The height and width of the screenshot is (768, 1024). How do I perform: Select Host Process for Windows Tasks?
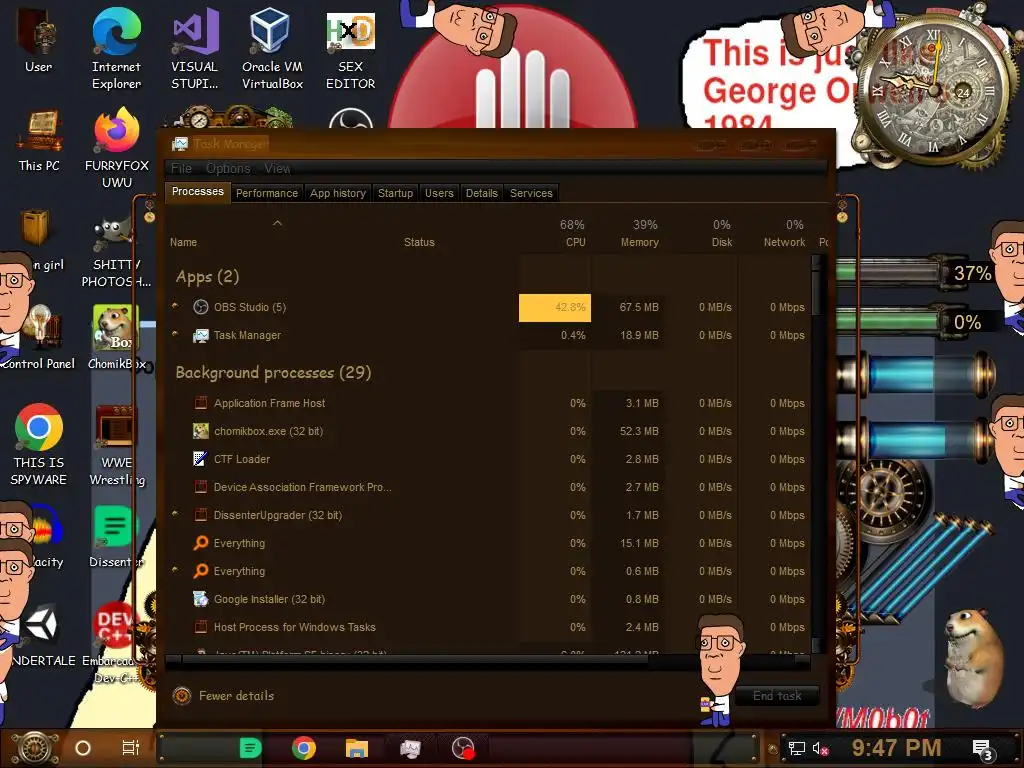tap(488, 627)
